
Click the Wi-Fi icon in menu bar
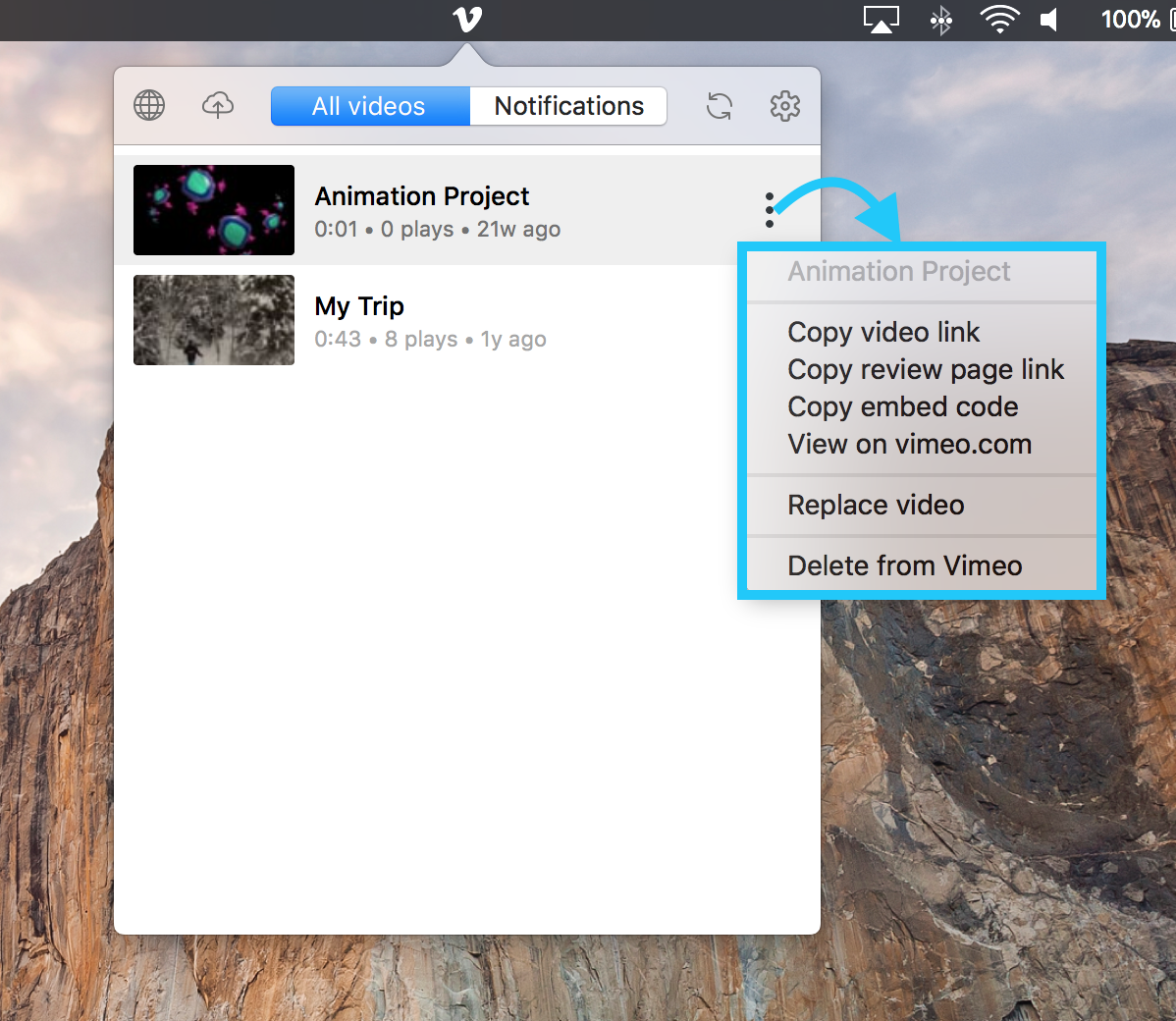point(999,20)
